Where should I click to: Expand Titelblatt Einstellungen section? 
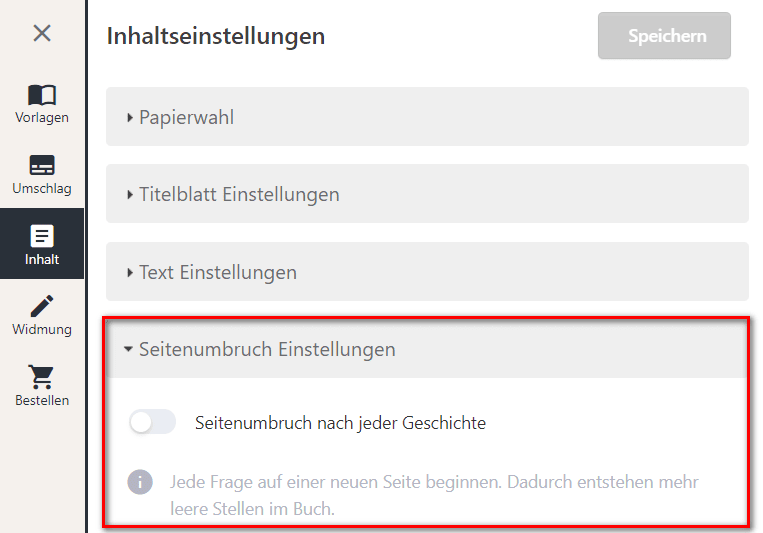click(427, 194)
